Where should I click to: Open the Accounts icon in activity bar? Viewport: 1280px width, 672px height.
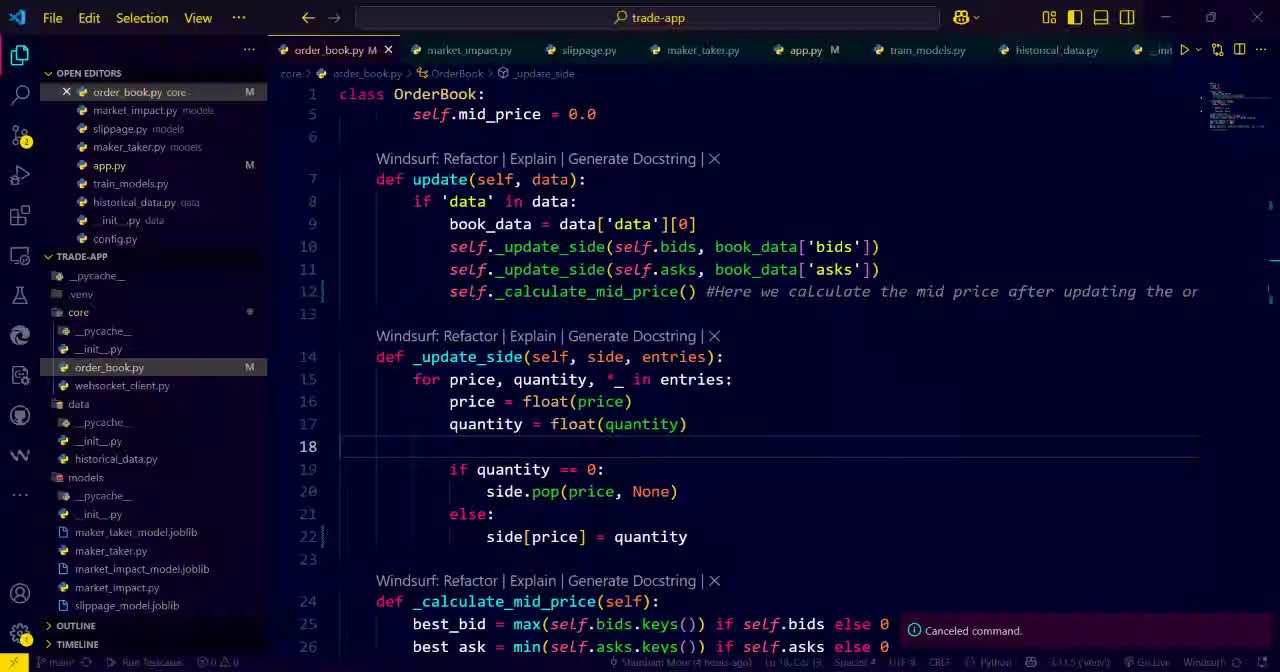click(19, 594)
